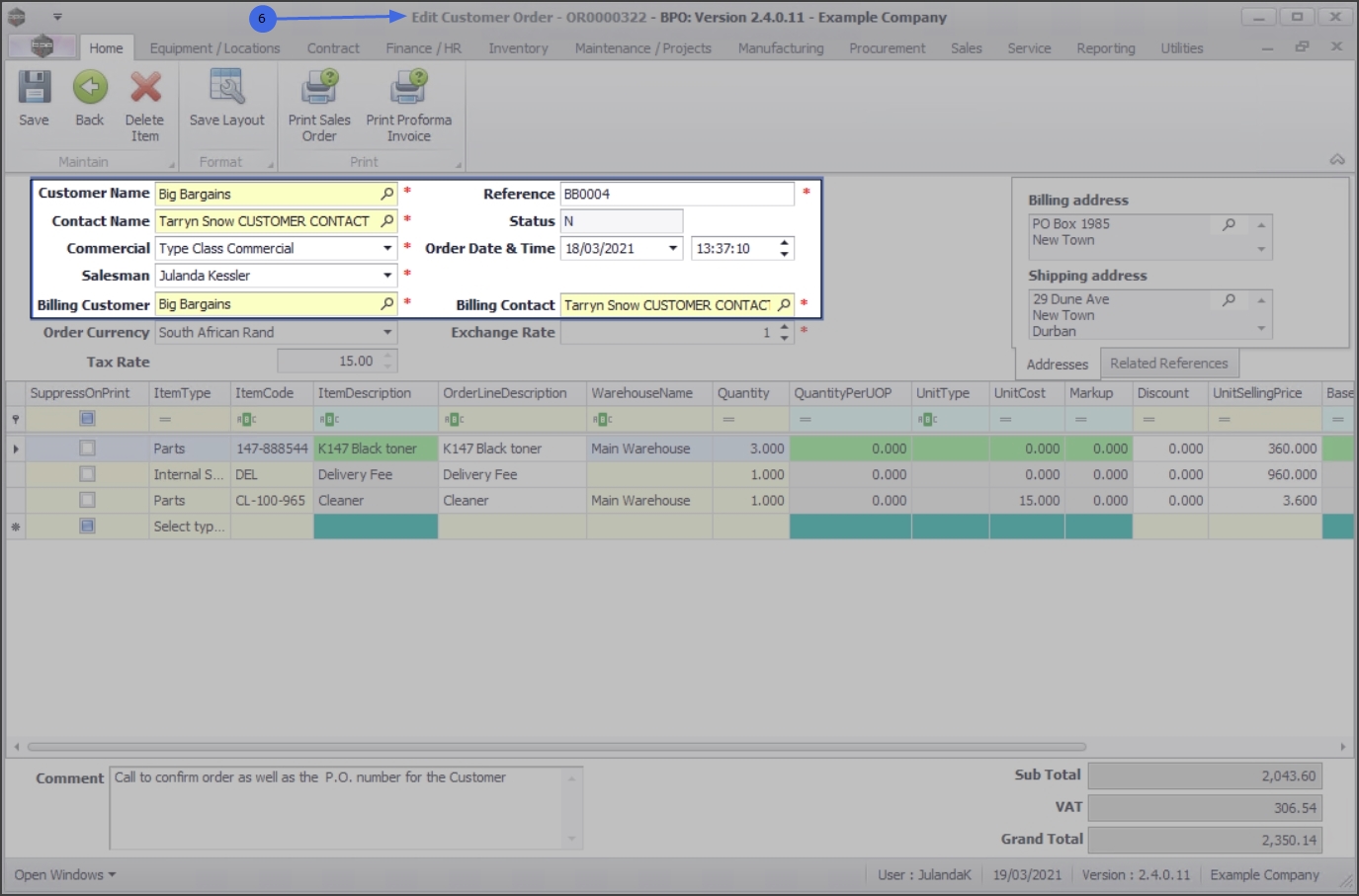Click the Save Layout icon
This screenshot has height=896, width=1359.
click(226, 88)
